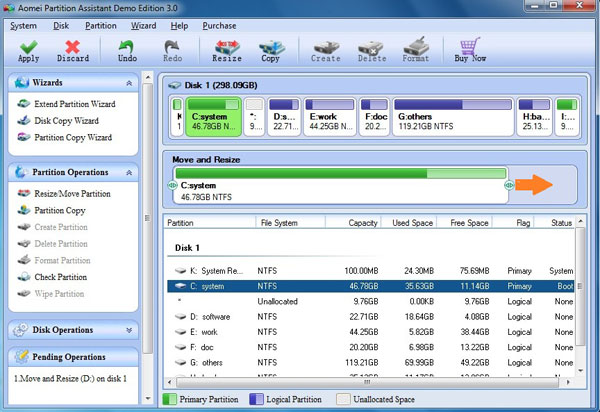The width and height of the screenshot is (600, 412).
Task: Sort by Partition column header
Action: [210, 223]
